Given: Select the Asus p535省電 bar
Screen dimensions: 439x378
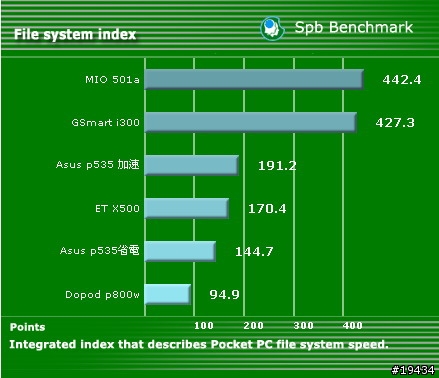Looking at the screenshot, I should click(180, 251).
